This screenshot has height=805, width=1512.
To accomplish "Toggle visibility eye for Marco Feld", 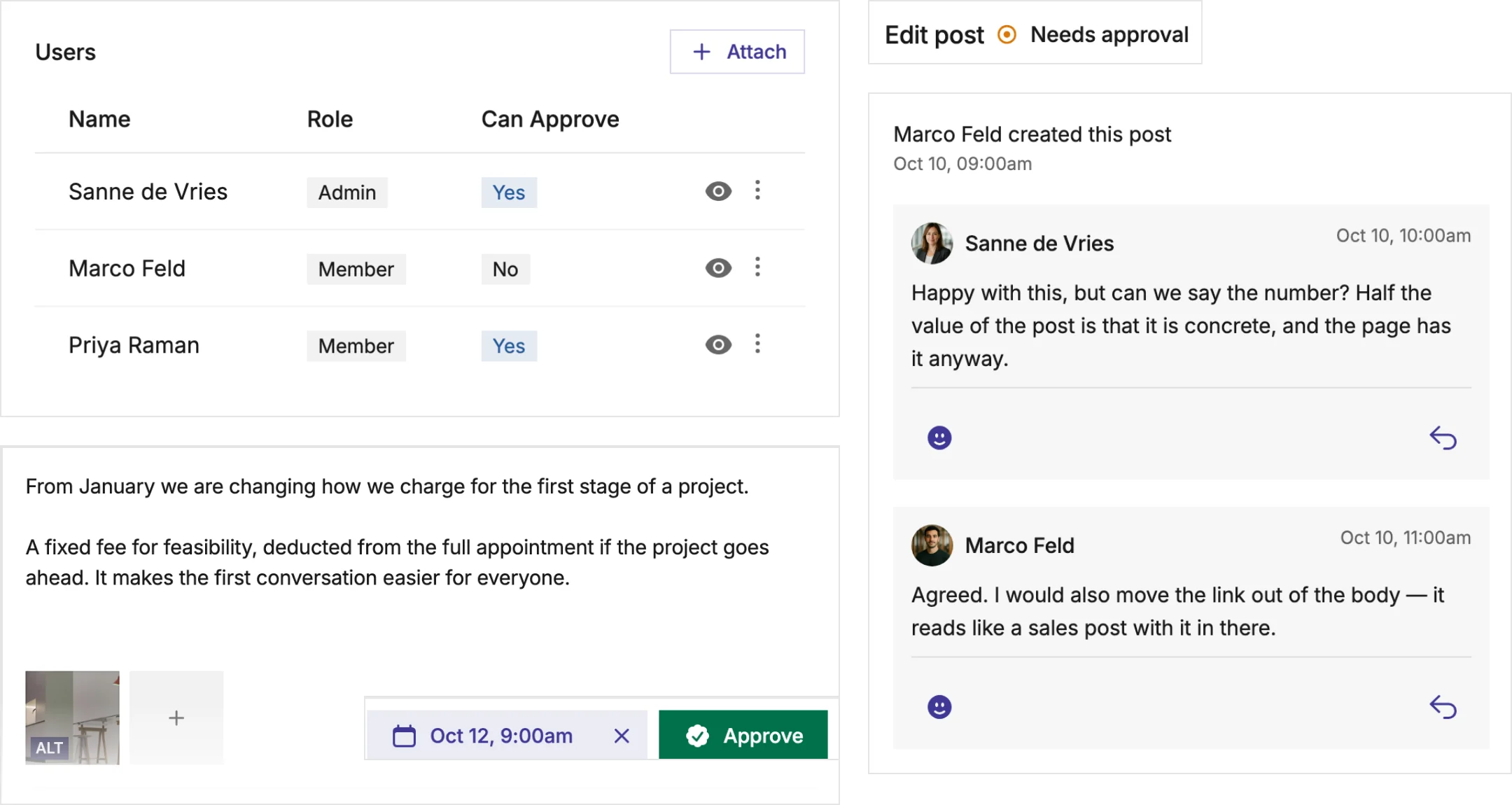I will (718, 268).
